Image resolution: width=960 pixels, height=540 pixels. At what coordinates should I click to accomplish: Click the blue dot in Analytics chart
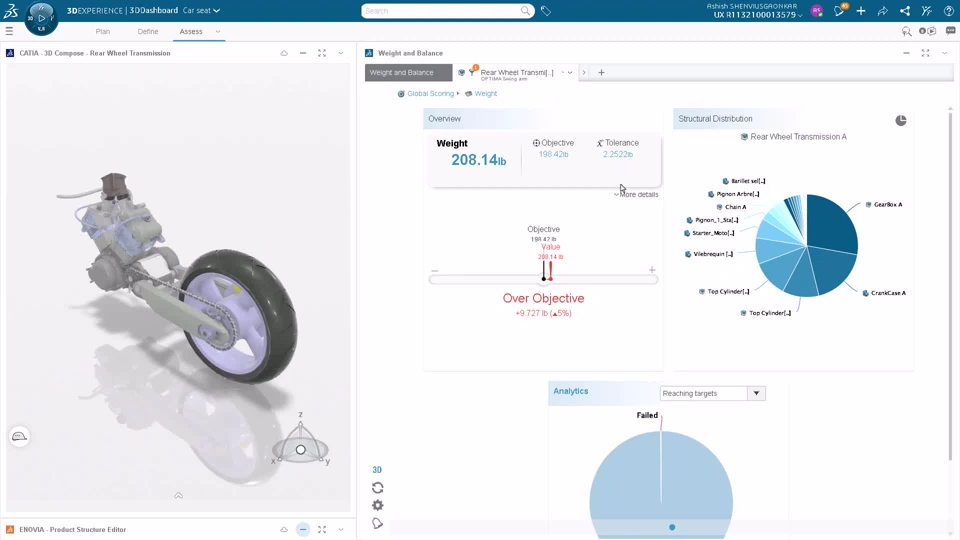pyautogui.click(x=672, y=527)
